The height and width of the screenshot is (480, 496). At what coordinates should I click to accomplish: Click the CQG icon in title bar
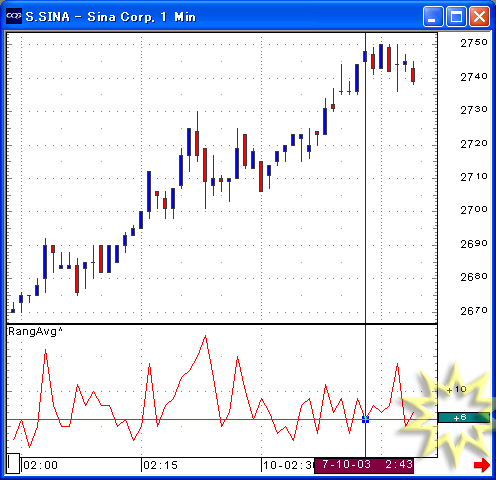pyautogui.click(x=14, y=16)
